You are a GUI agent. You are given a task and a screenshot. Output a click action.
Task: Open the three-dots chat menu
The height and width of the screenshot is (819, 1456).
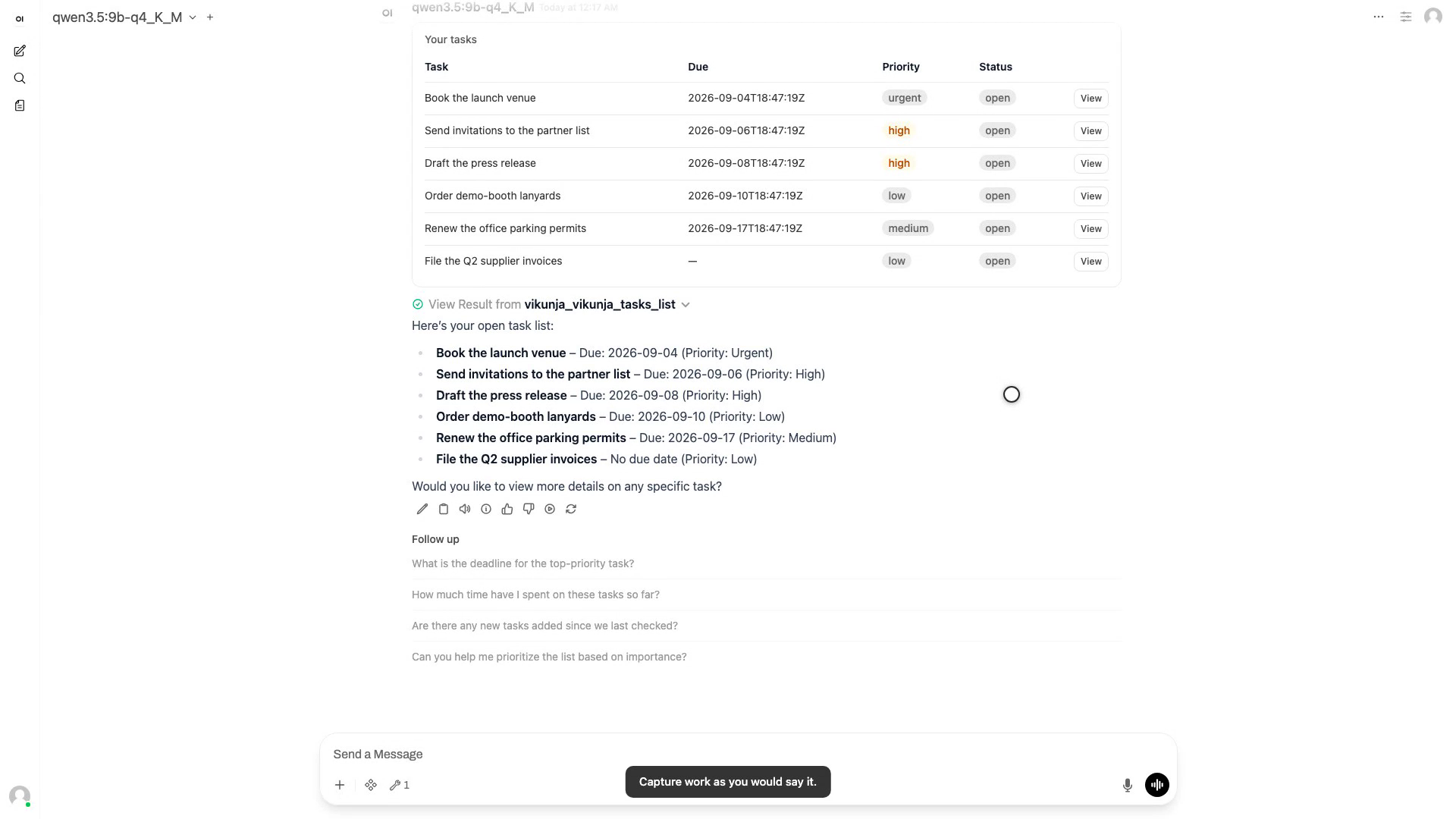click(x=1379, y=17)
